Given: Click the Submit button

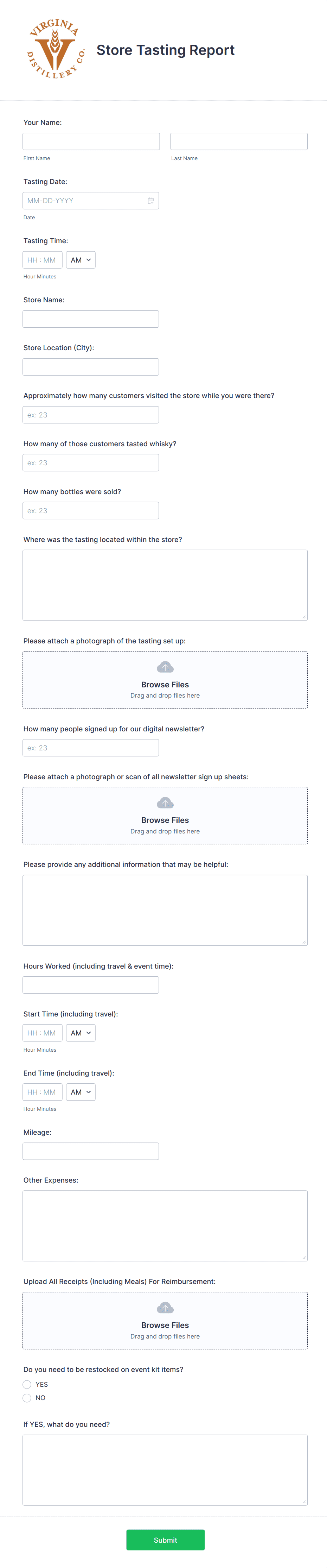Looking at the screenshot, I should 165,1540.
